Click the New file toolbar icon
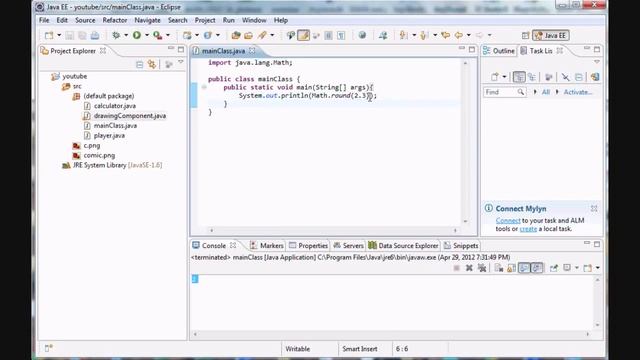640x360 pixels. (49, 36)
